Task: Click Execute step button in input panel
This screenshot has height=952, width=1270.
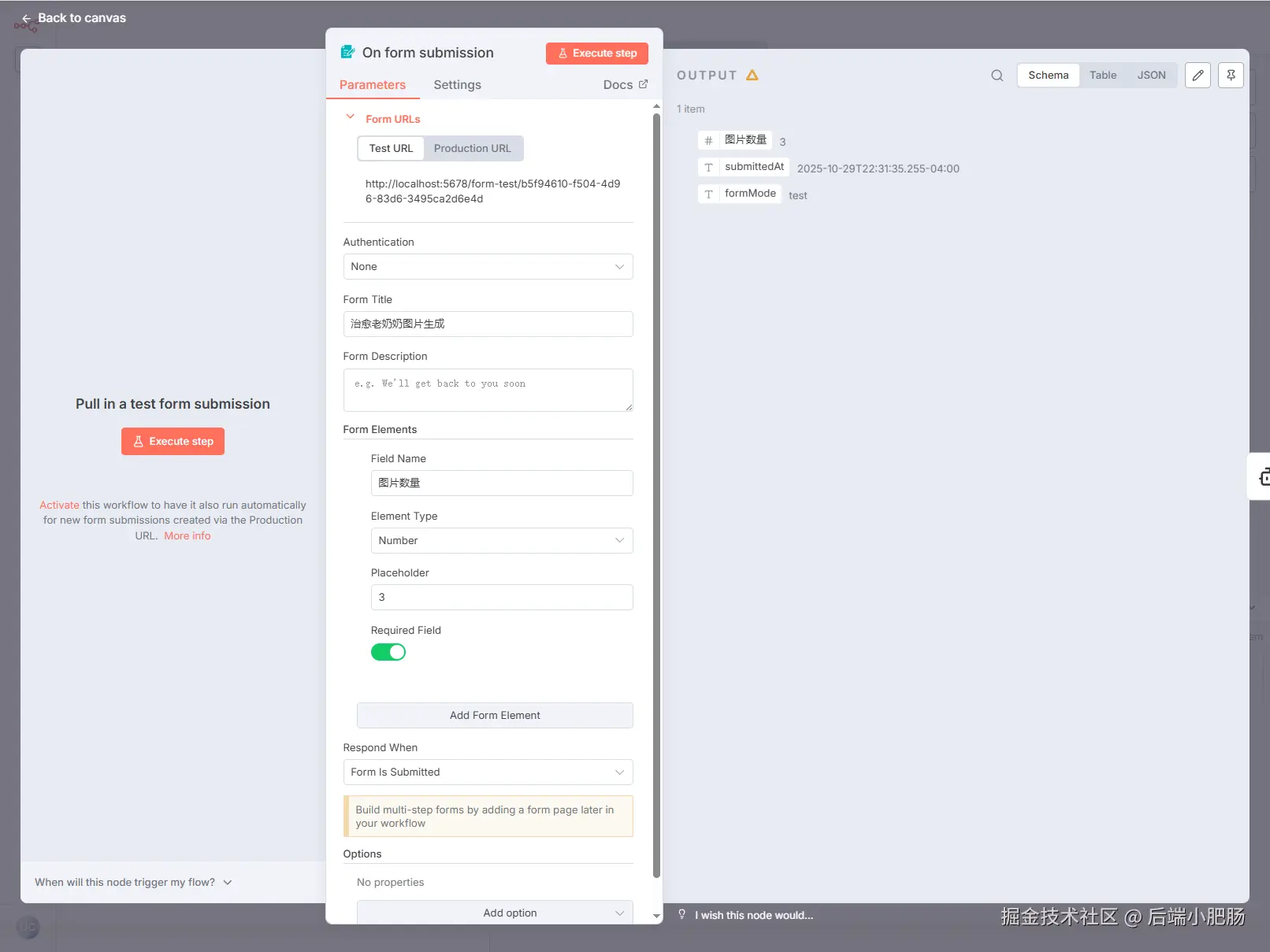Action: point(173,441)
